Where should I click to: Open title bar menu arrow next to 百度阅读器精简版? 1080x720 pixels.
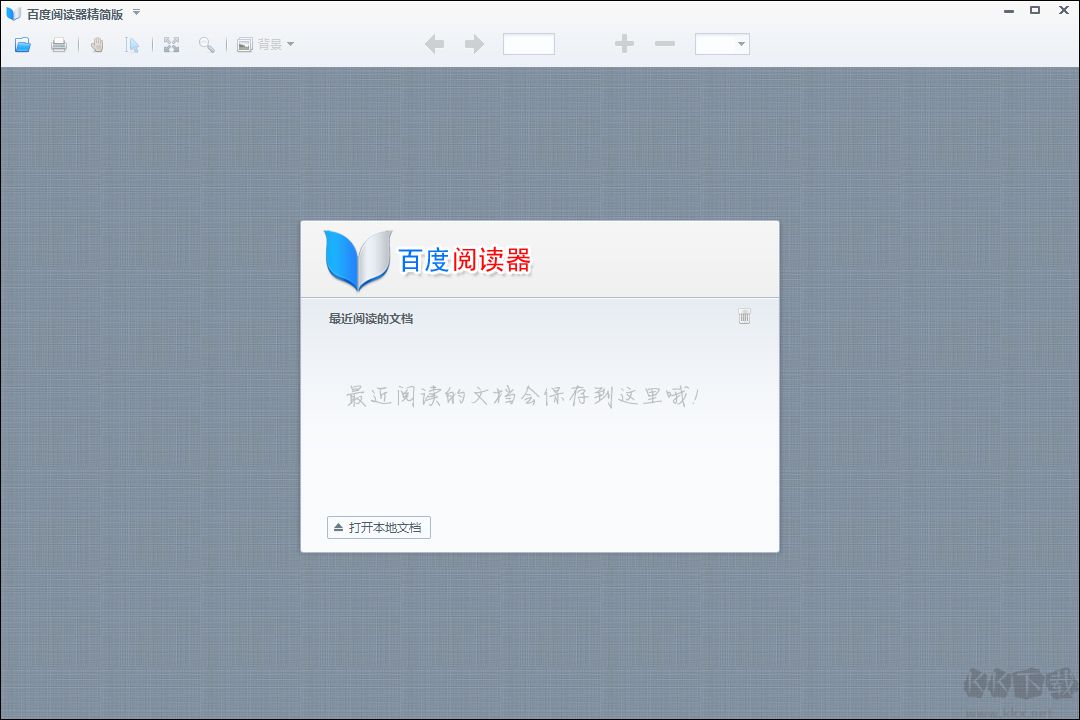136,12
